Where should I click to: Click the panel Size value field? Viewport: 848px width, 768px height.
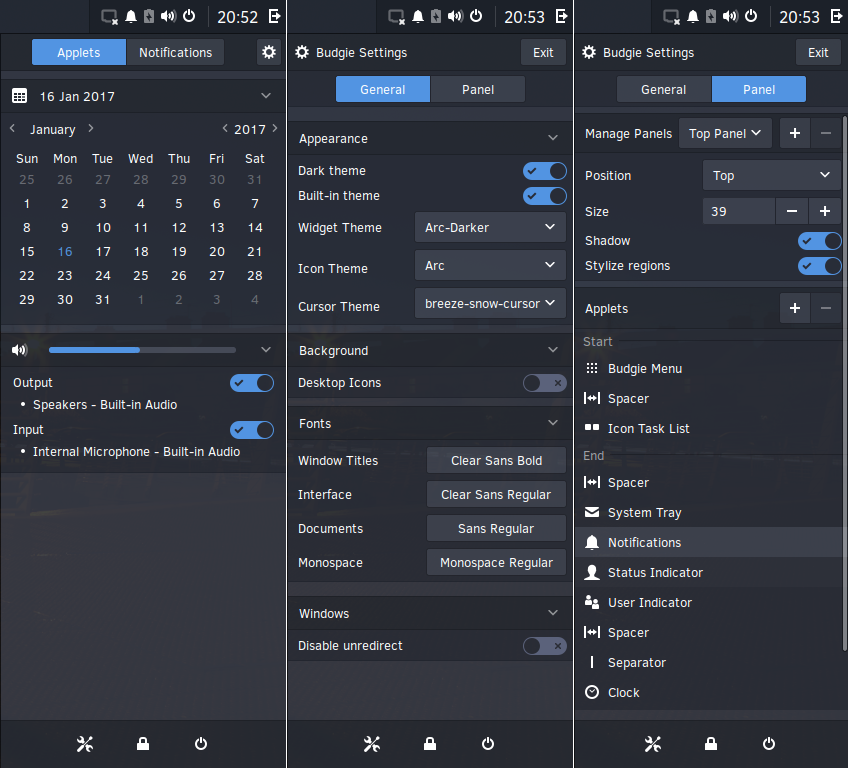(739, 211)
